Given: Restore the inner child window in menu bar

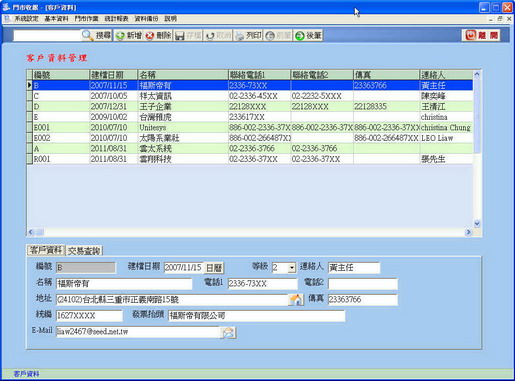Looking at the screenshot, I should click(499, 19).
